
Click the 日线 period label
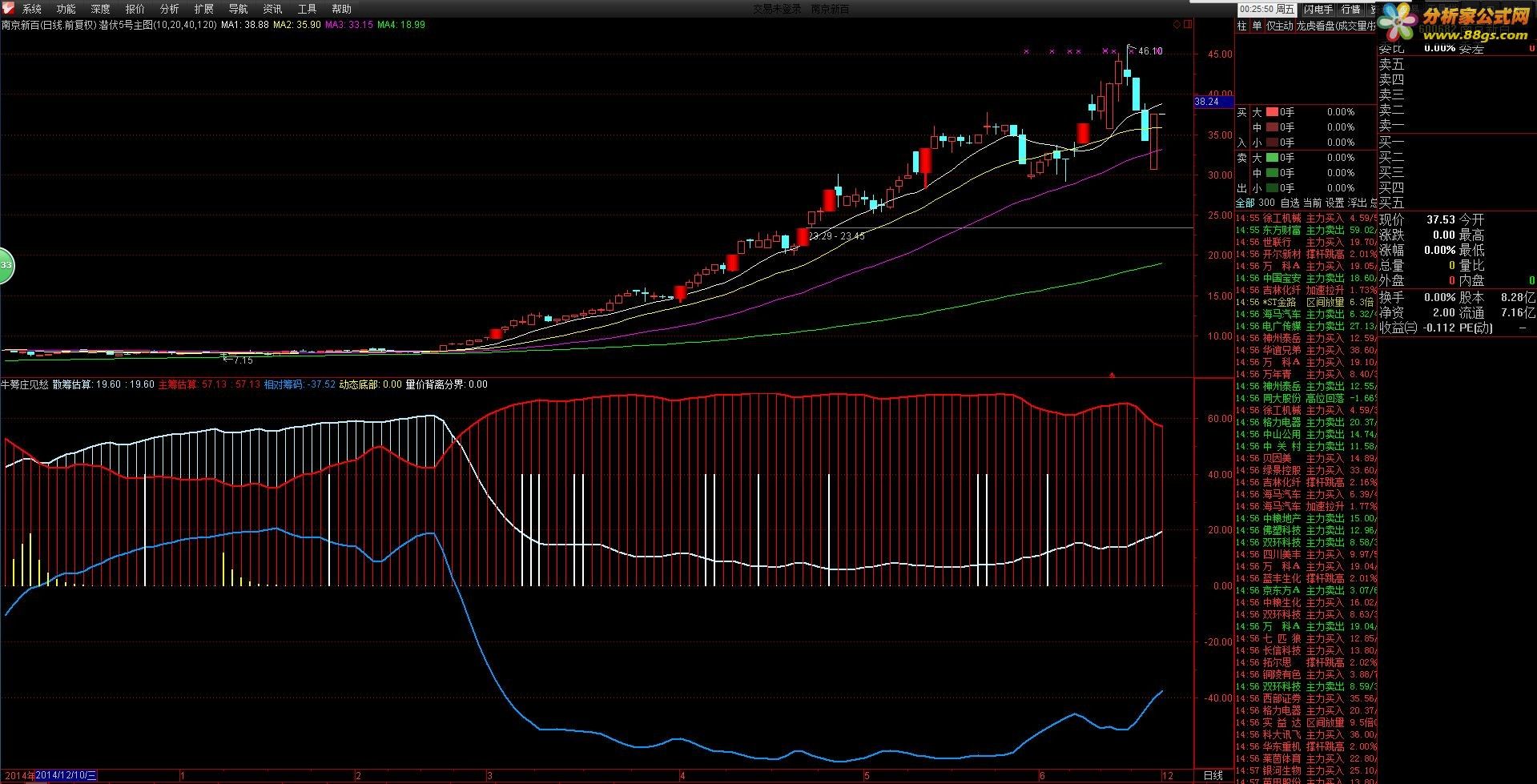click(1213, 775)
